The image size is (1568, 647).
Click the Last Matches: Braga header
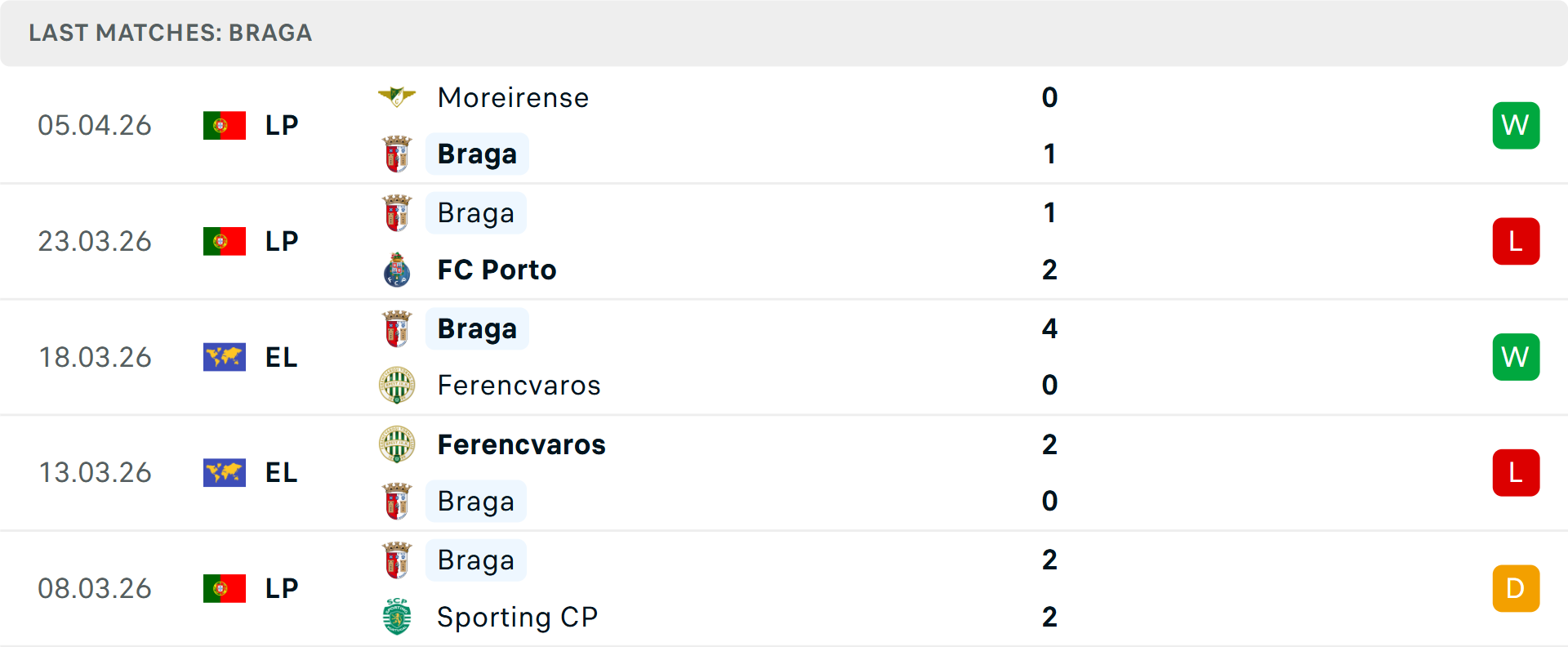coord(171,33)
